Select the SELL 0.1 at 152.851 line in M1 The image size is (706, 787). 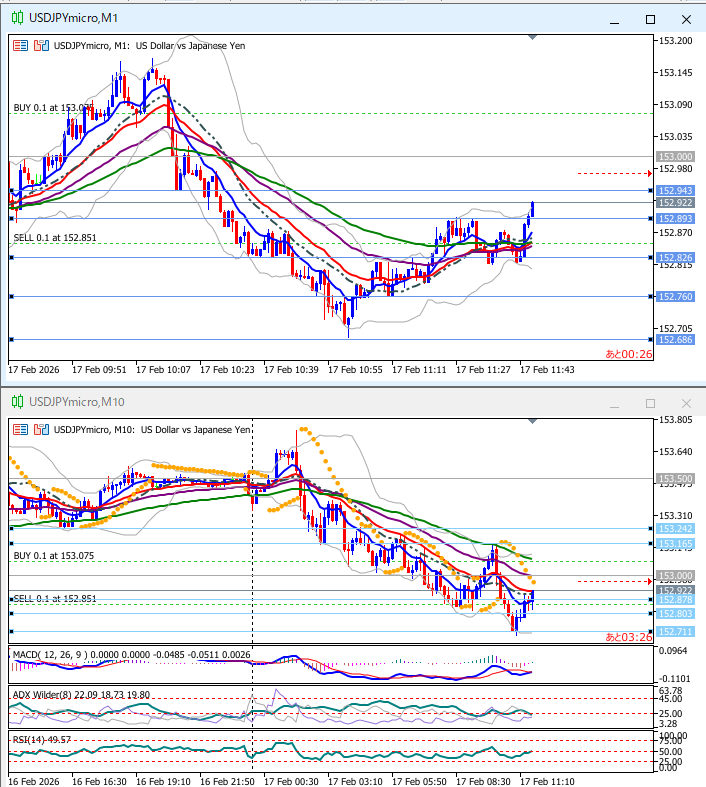tap(54, 237)
